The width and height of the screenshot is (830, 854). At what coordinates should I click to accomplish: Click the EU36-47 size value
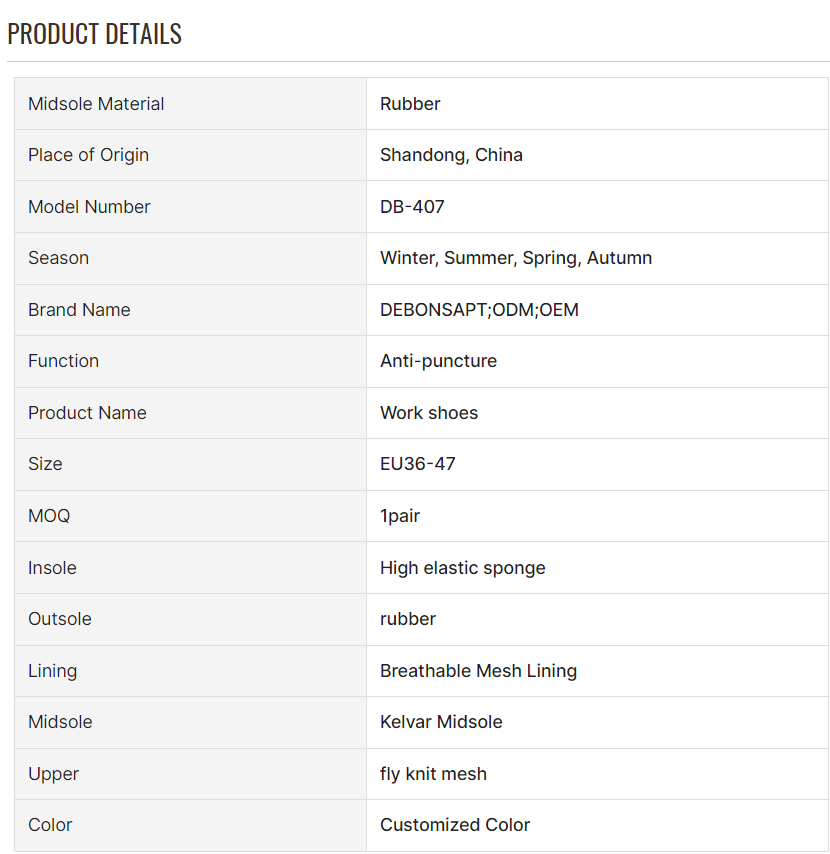[418, 464]
